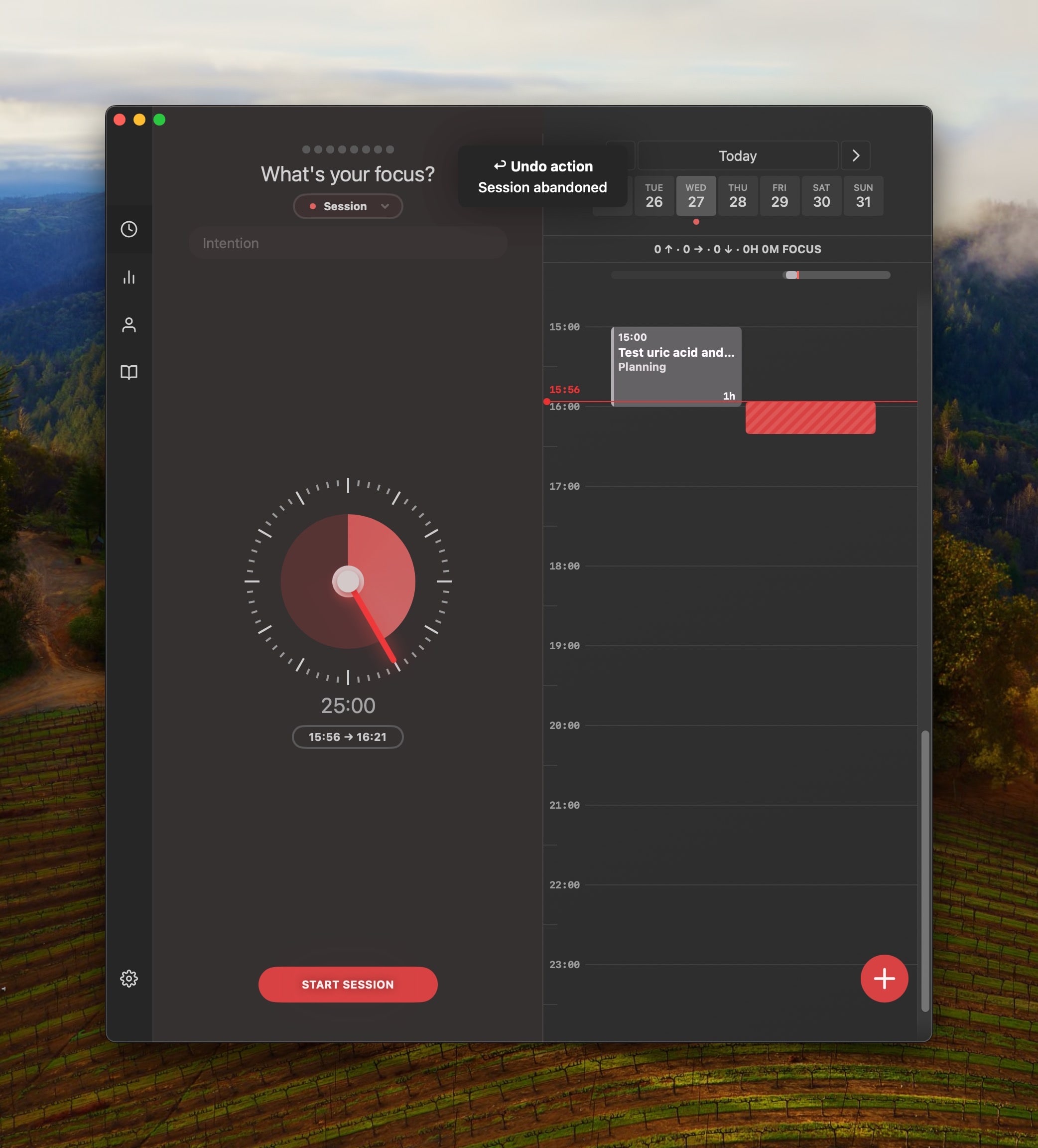The width and height of the screenshot is (1038, 1148).
Task: Toggle the Session label selector
Action: coord(348,206)
